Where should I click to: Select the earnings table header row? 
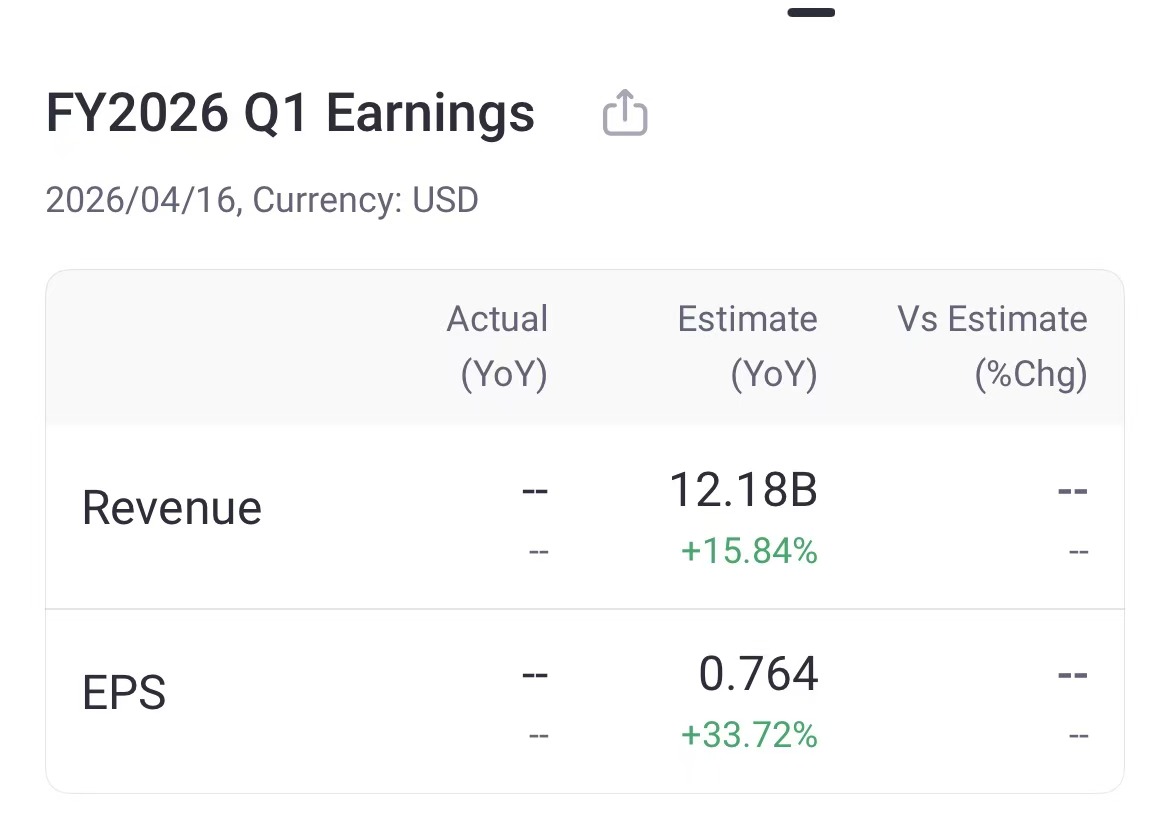click(x=583, y=346)
